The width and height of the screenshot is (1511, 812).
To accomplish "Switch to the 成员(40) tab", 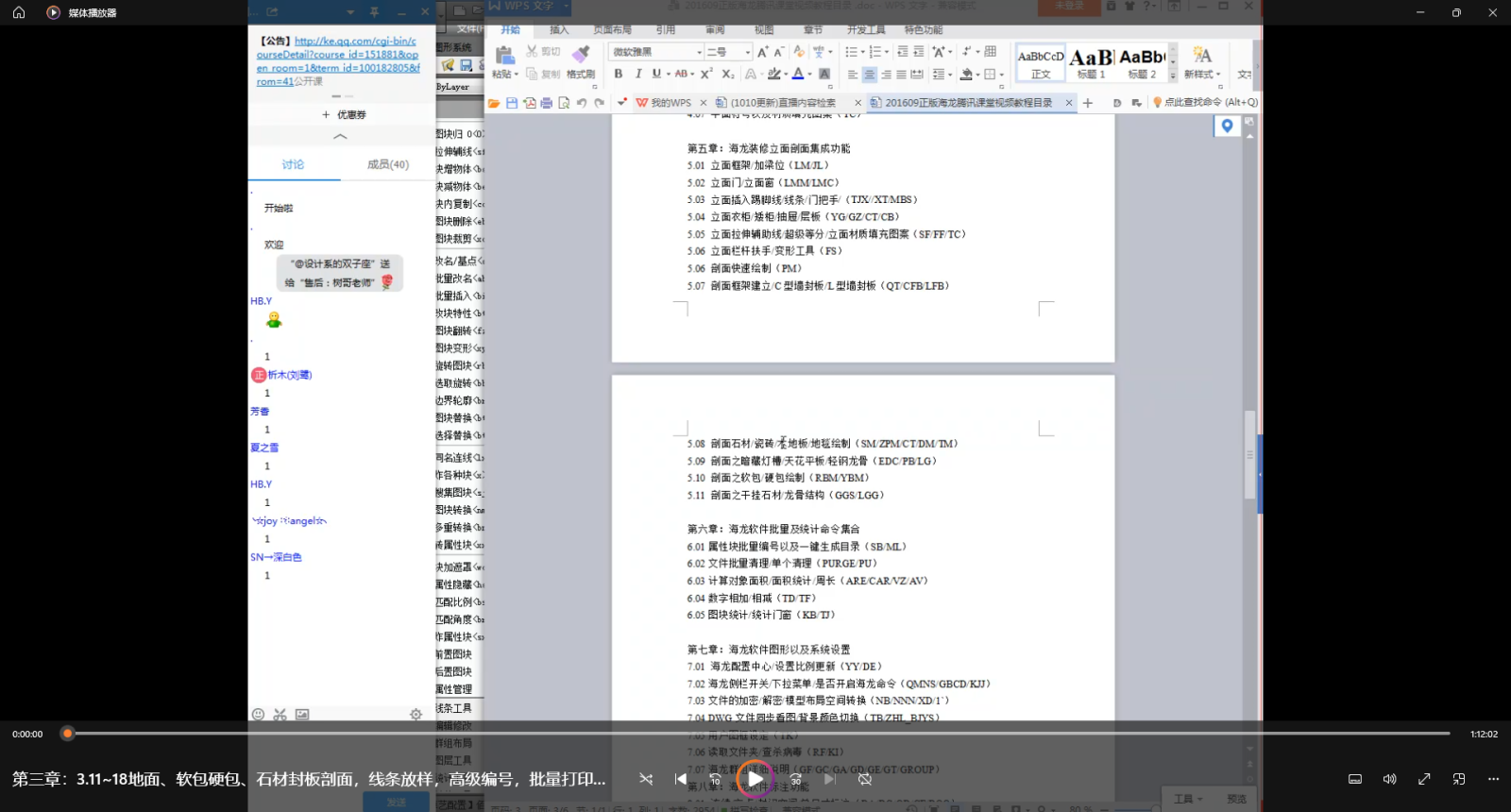I will pos(387,164).
